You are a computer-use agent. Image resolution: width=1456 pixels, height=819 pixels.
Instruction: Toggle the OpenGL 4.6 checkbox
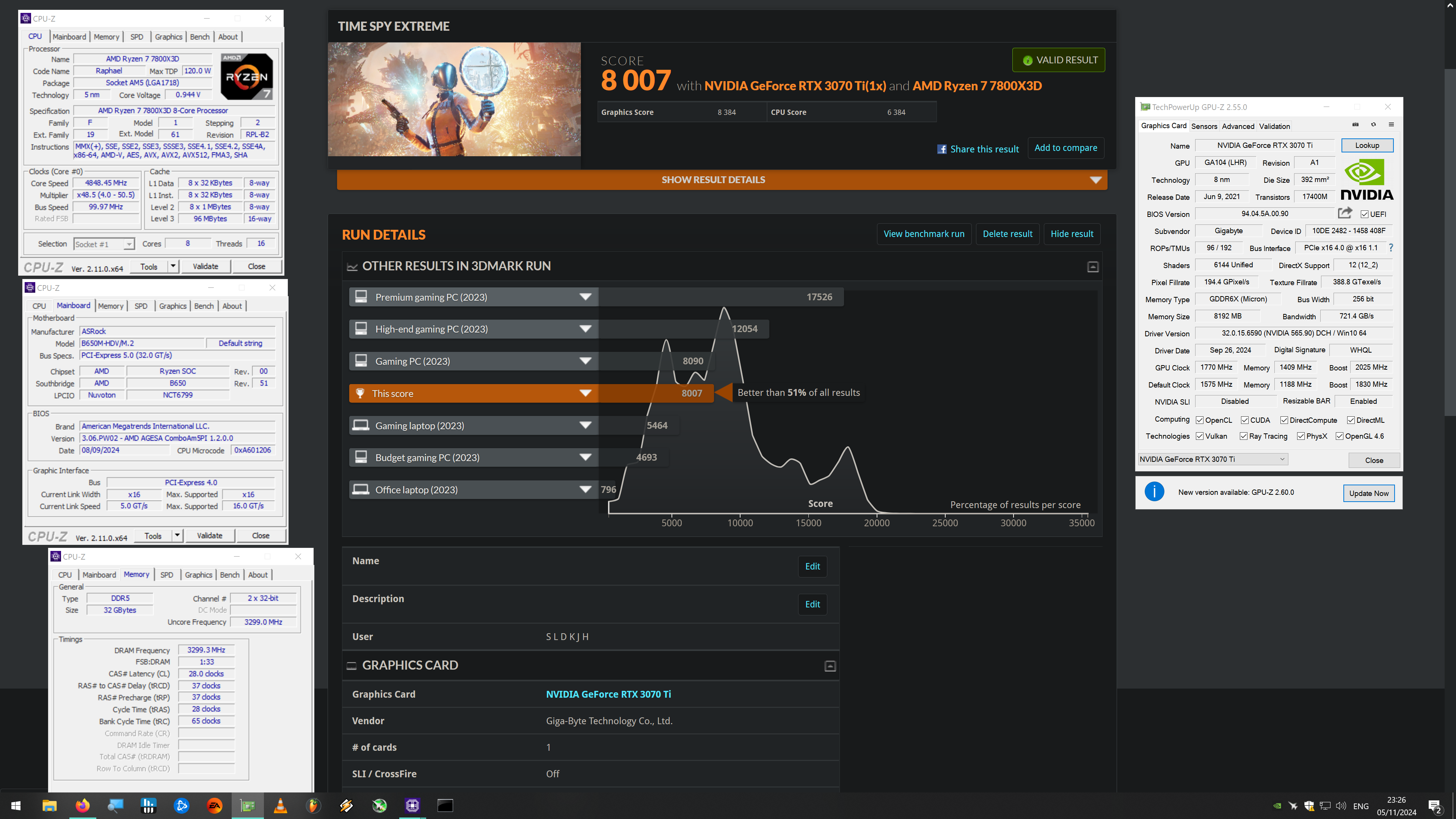point(1340,436)
